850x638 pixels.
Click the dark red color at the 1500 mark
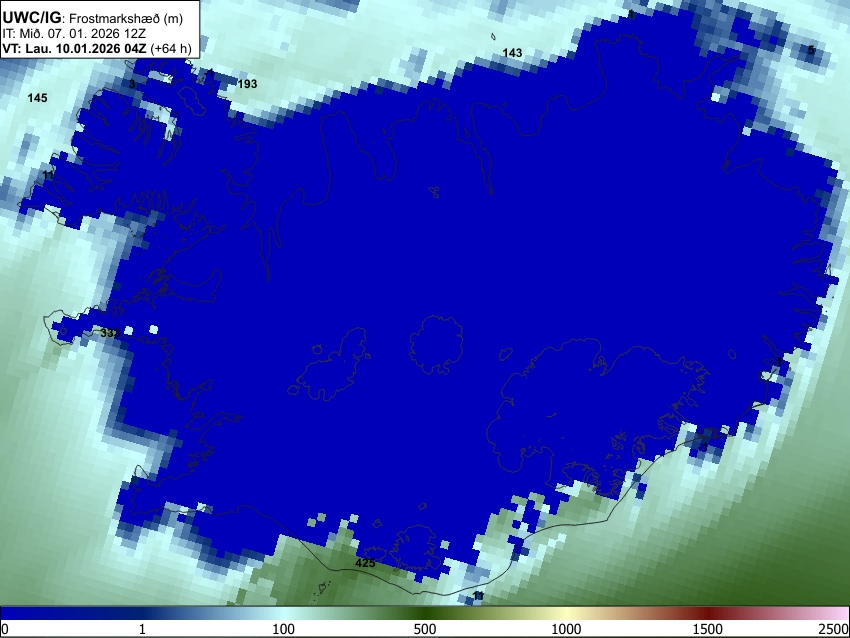pos(708,613)
